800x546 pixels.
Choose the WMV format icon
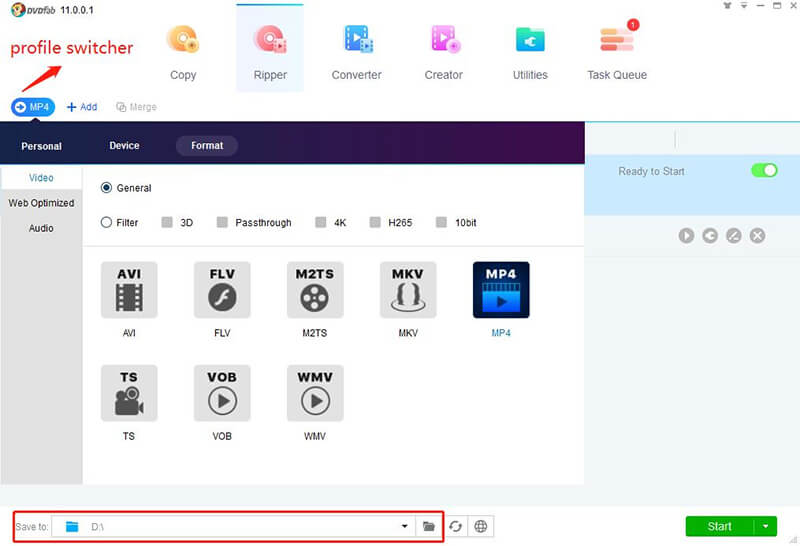(x=315, y=393)
